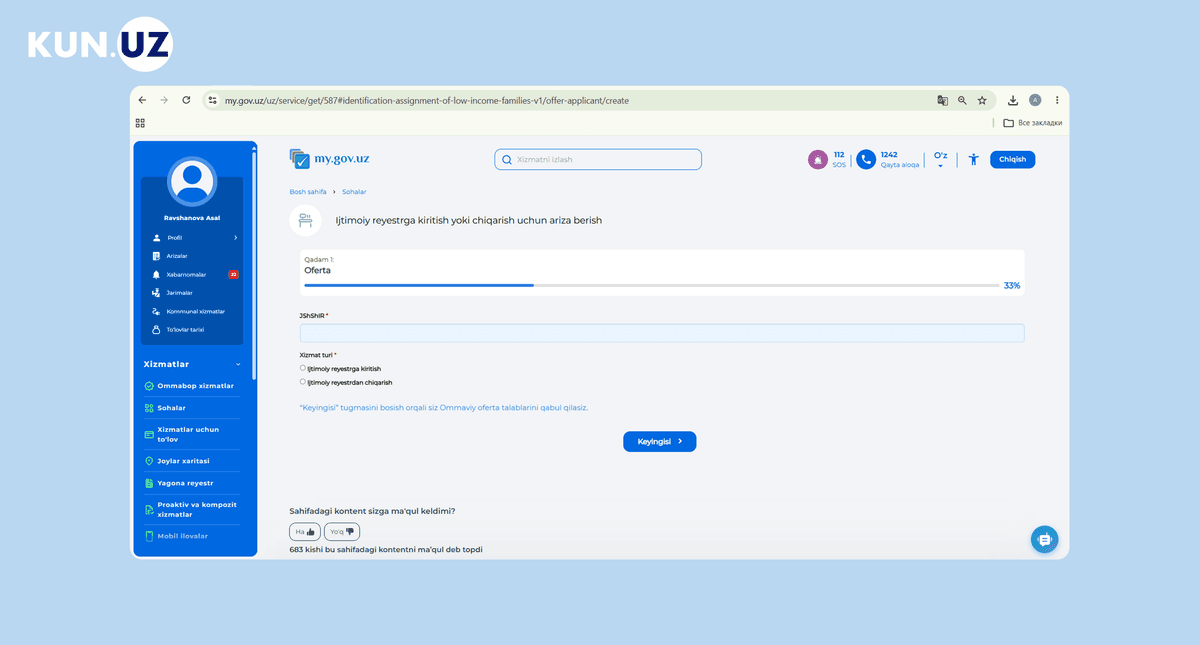Click the thumbs-down Yo'q feedback button
This screenshot has height=645, width=1200.
[x=342, y=532]
